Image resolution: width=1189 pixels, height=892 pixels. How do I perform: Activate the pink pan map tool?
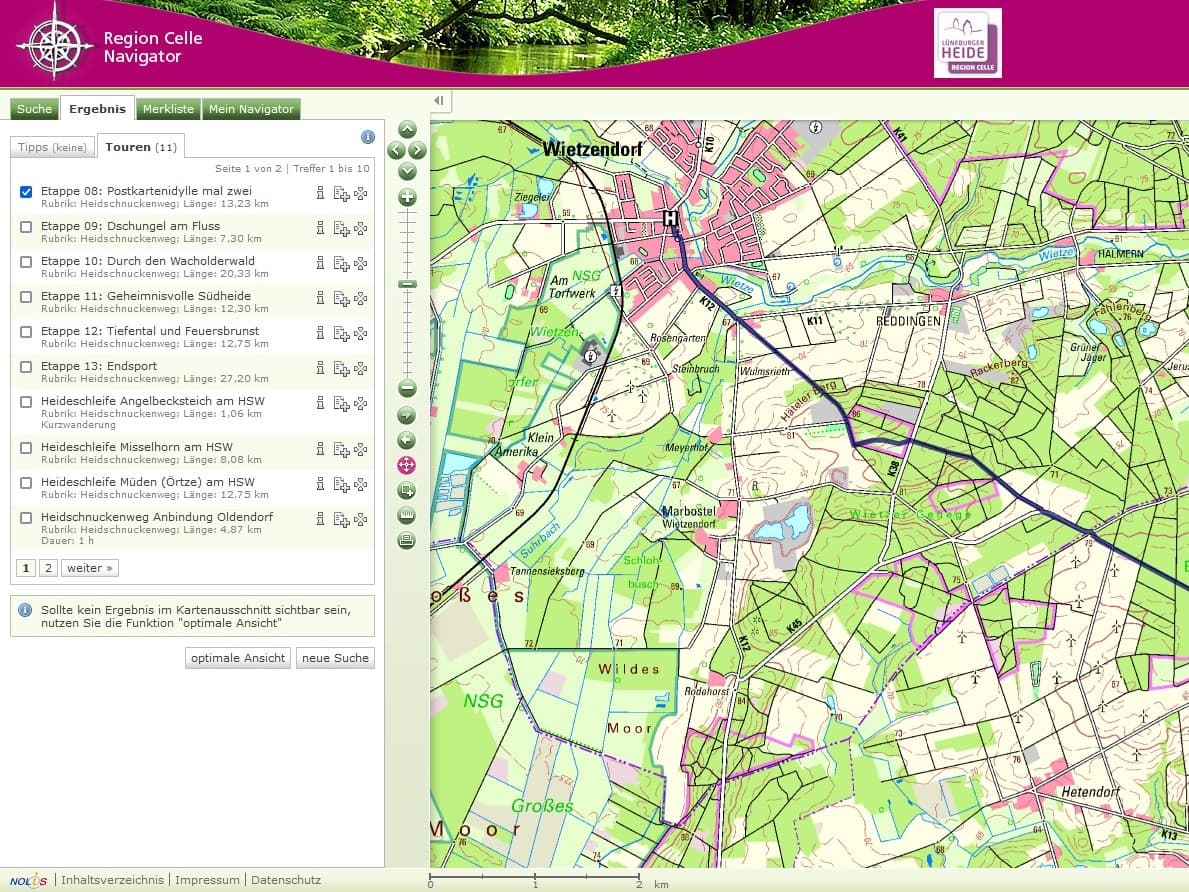(406, 465)
